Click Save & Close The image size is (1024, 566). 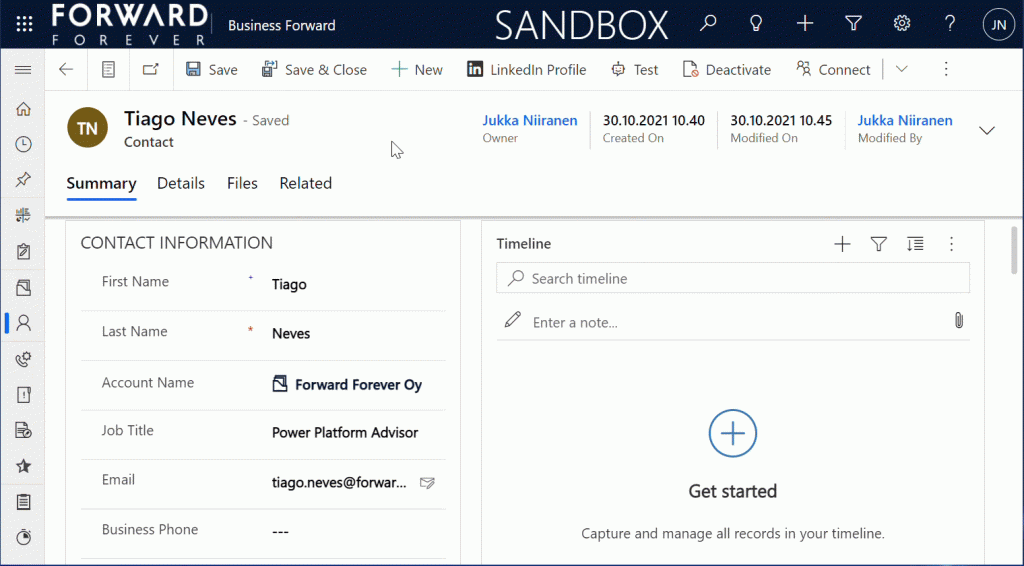pyautogui.click(x=314, y=69)
